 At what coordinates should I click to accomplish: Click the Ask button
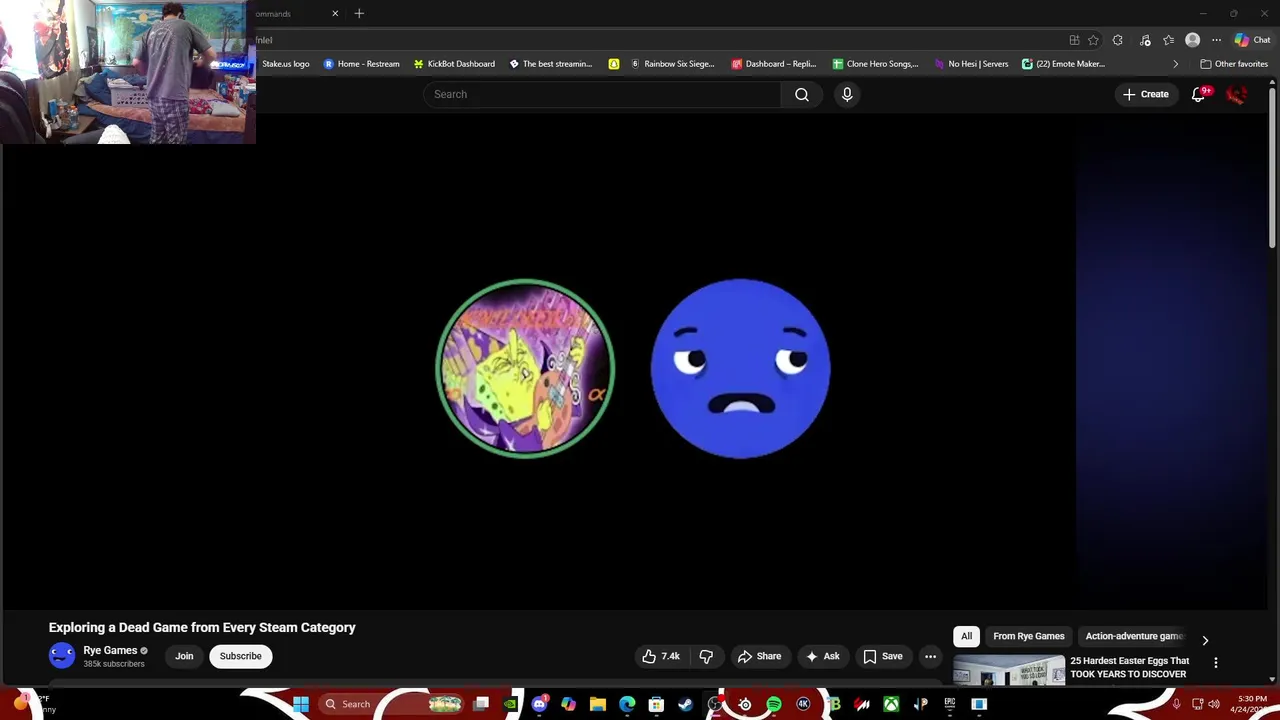coord(823,656)
